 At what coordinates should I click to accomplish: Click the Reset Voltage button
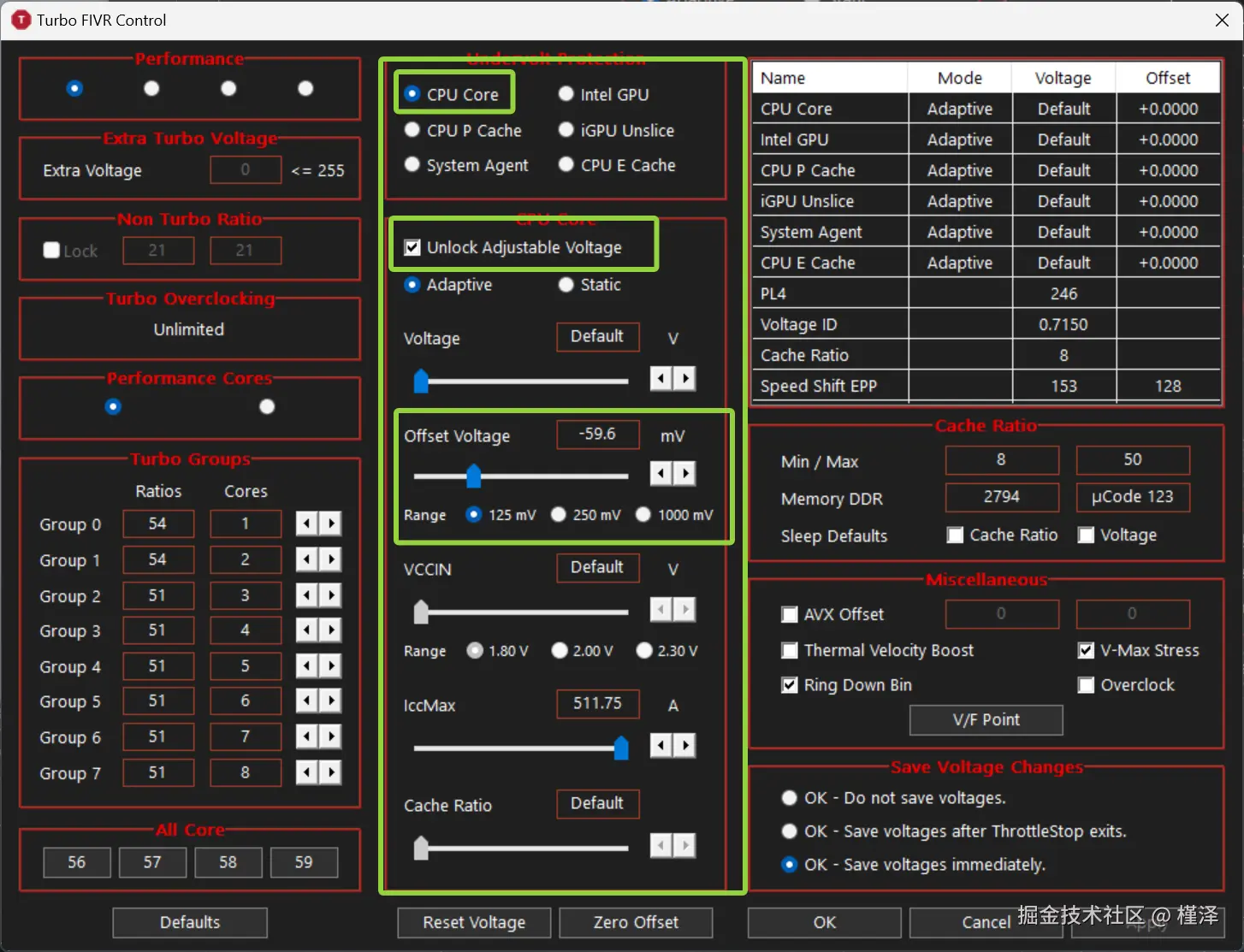pos(474,923)
